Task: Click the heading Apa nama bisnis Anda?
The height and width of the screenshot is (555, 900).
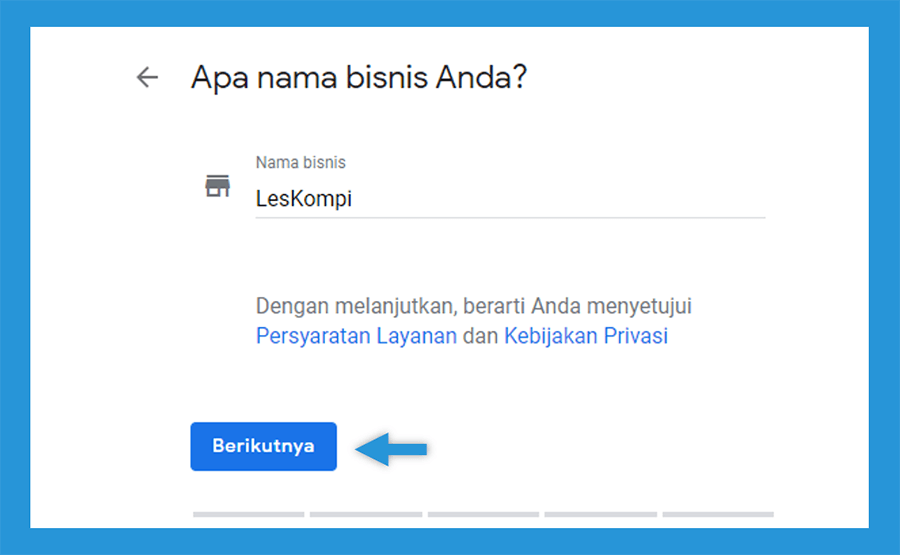Action: [359, 77]
